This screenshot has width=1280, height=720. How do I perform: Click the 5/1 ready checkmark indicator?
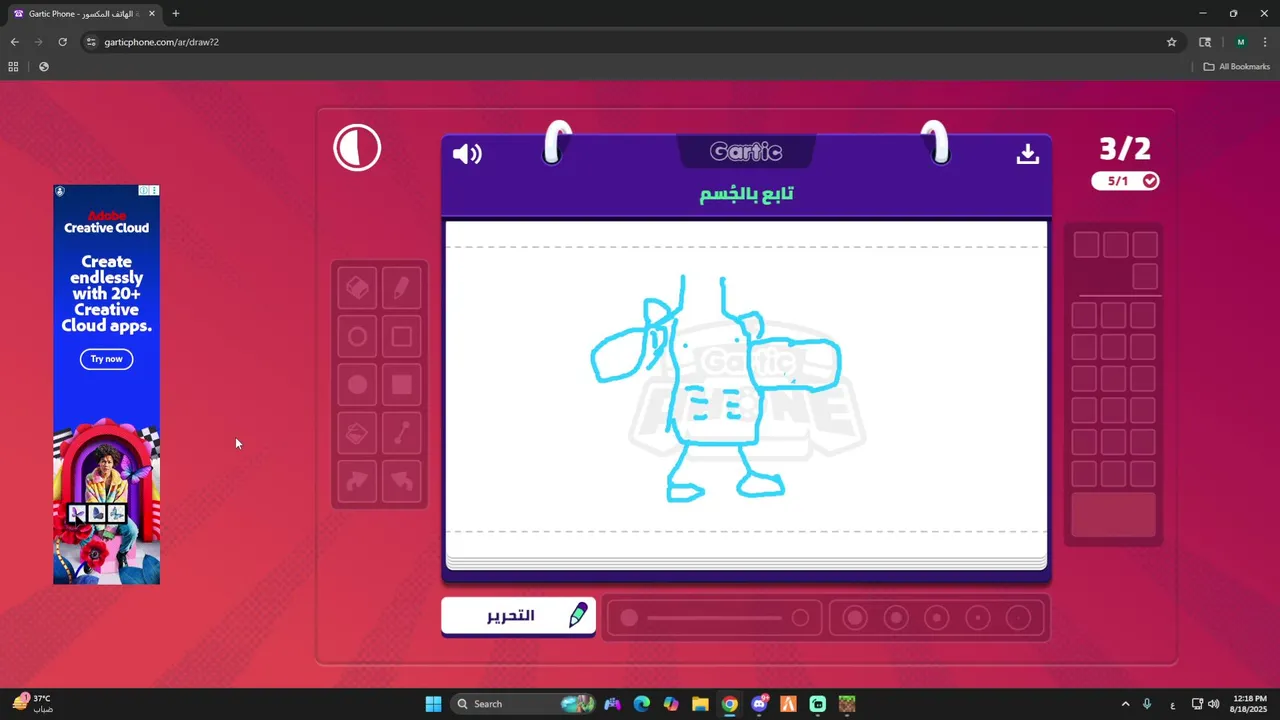[x=1125, y=181]
